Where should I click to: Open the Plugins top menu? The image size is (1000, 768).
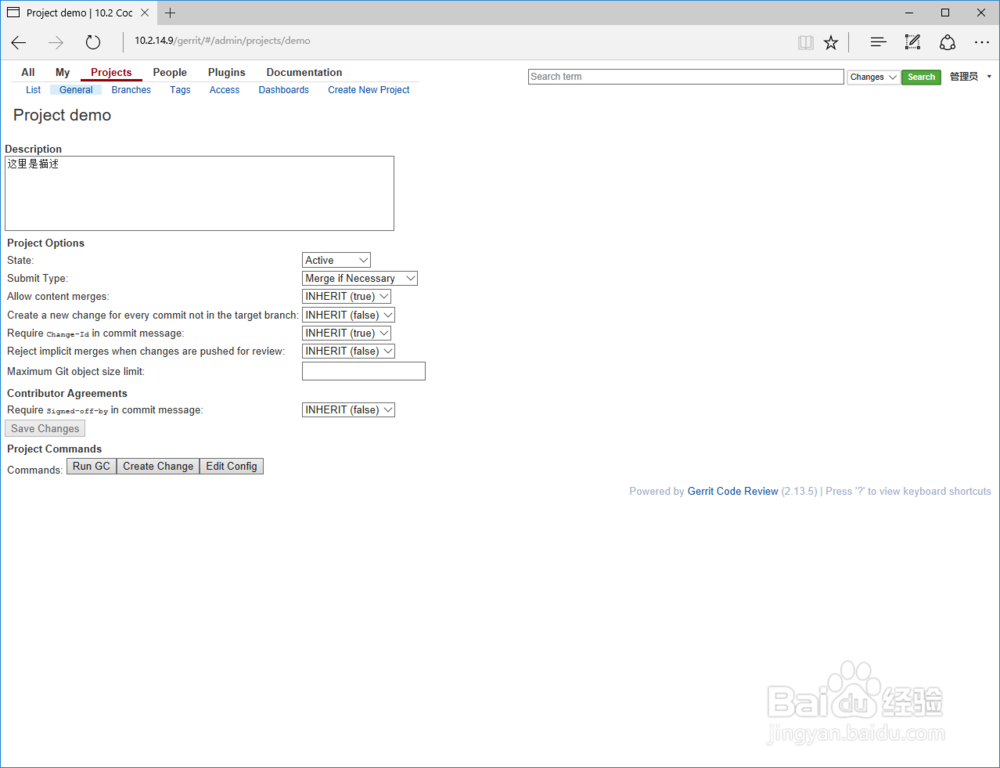[x=226, y=72]
